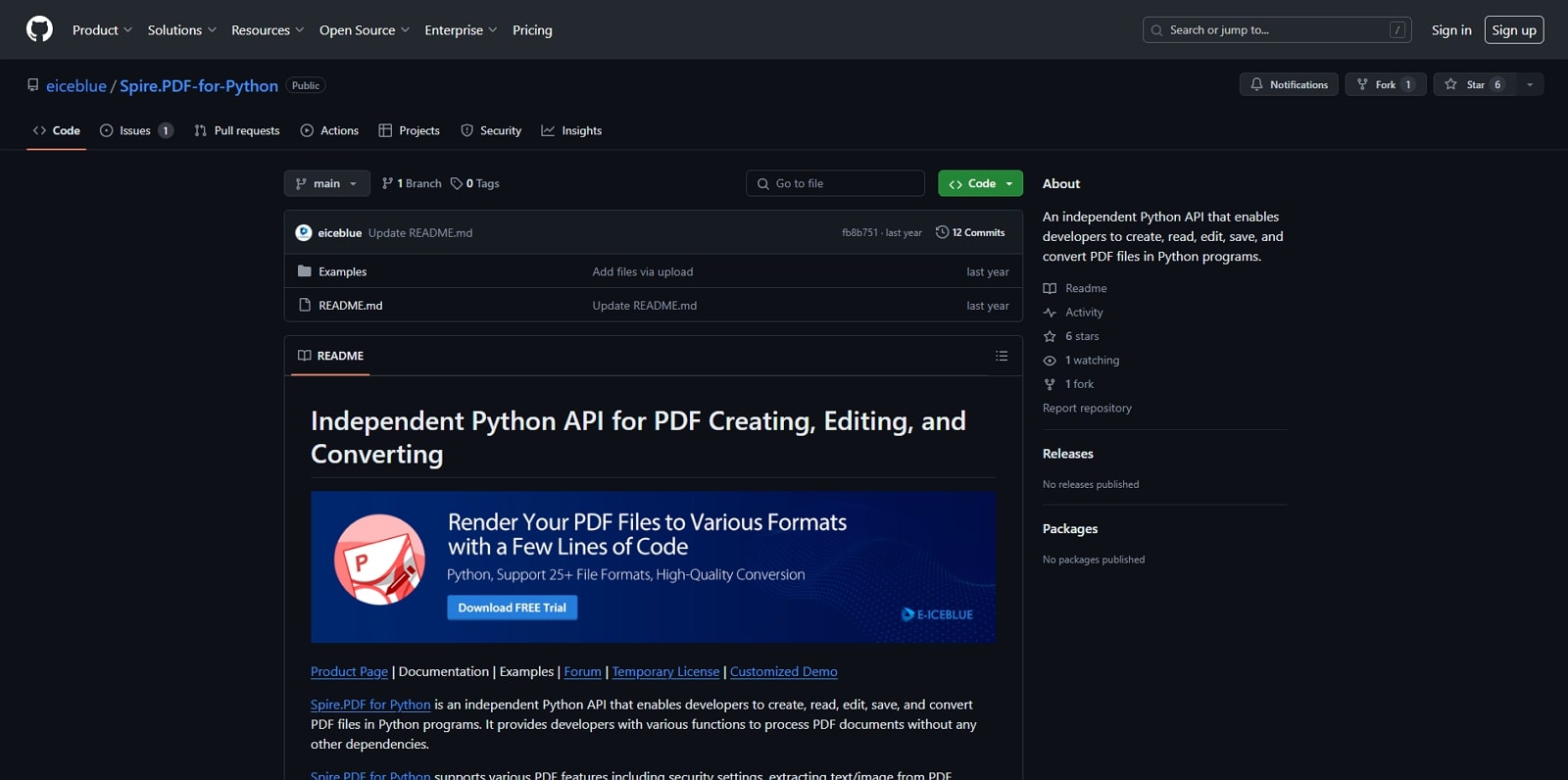Viewport: 1568px width, 780px height.
Task: Open the Product Page link
Action: (x=349, y=671)
